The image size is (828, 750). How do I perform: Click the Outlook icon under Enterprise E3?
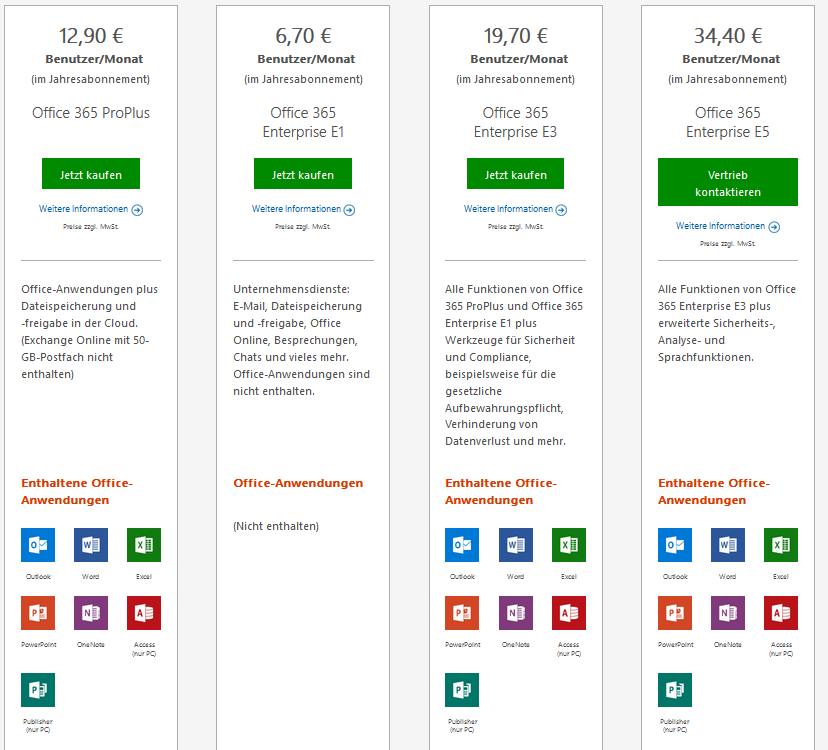[x=462, y=545]
